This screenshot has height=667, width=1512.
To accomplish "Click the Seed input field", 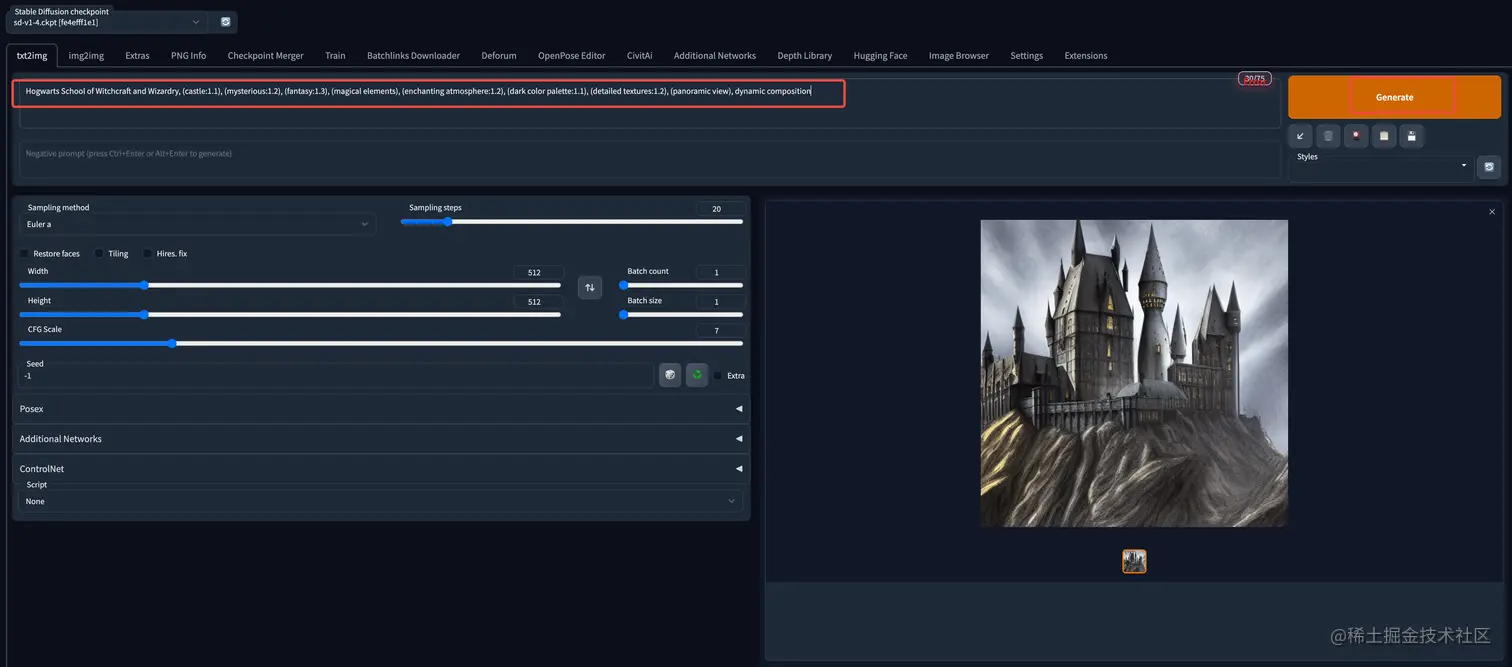I will (x=336, y=376).
